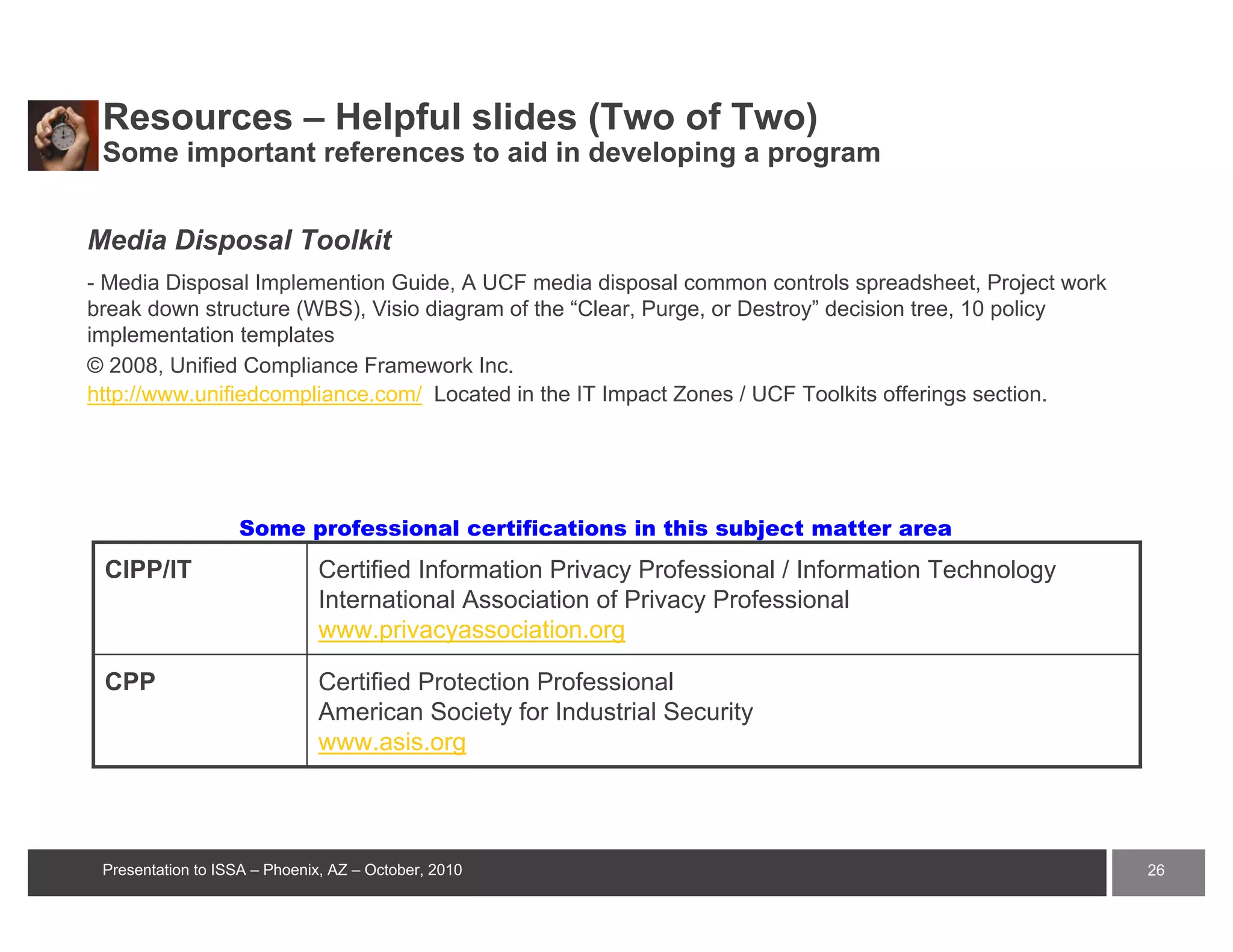Select the 'Media Disposal Toolkit' heading

pos(239,240)
